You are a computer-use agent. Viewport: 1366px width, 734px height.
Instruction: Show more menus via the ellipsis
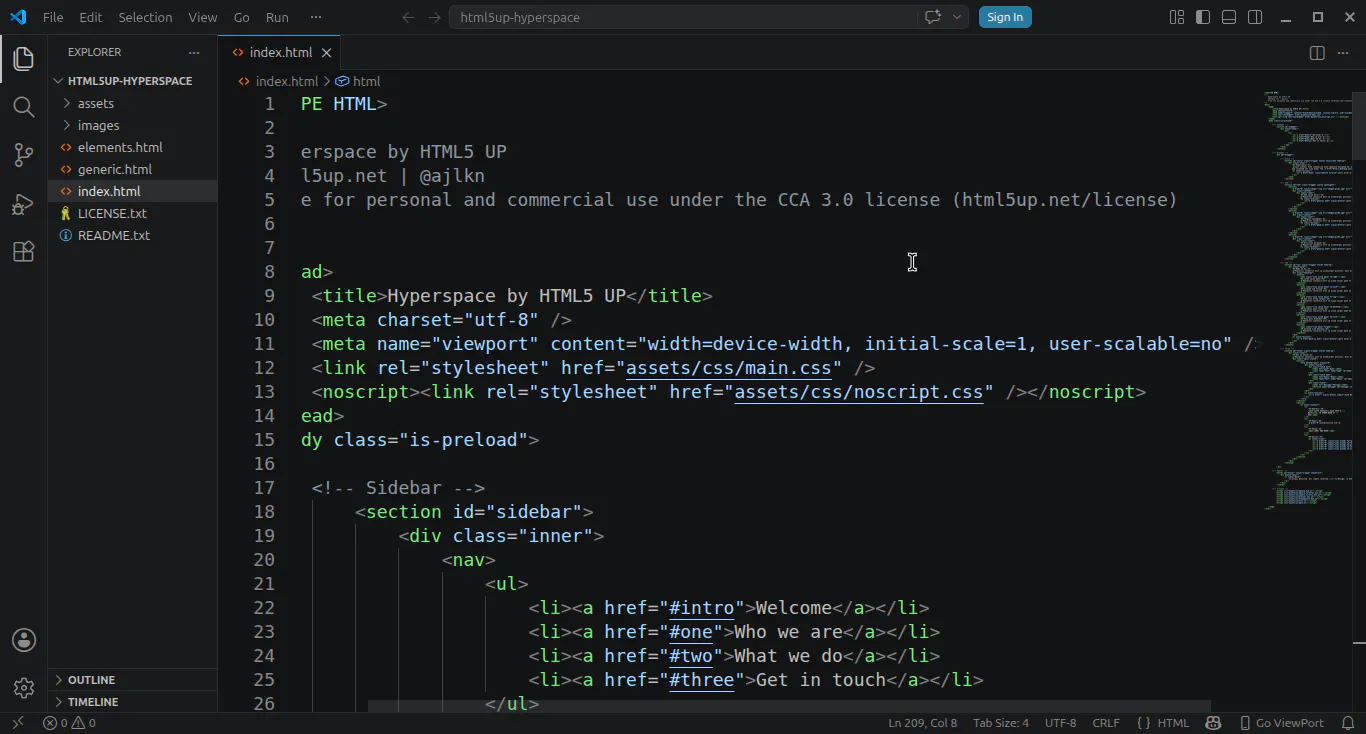click(316, 17)
